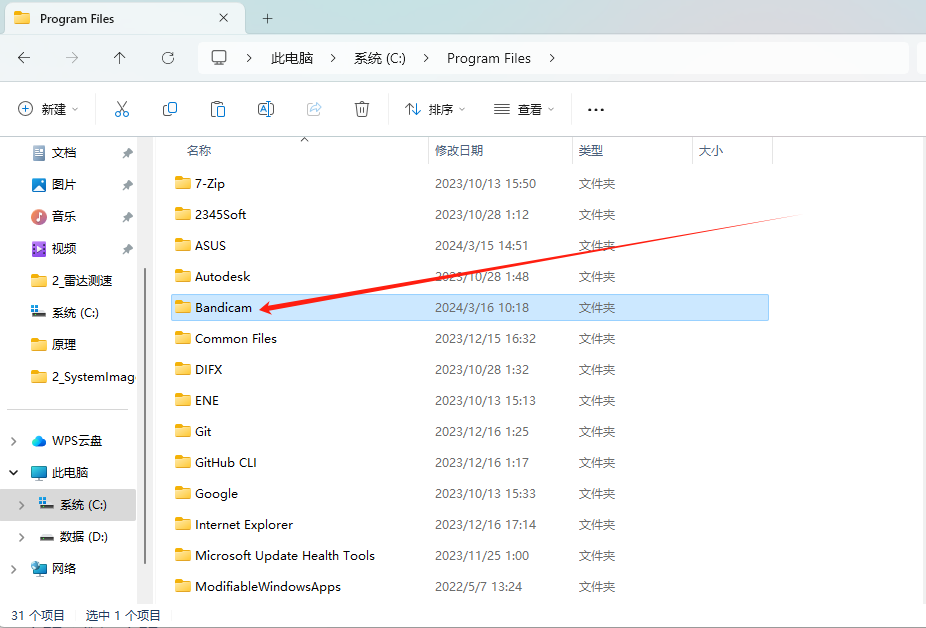Select 数据 (D:) drive in navigation pane
The height and width of the screenshot is (628, 926).
pyautogui.click(x=74, y=537)
